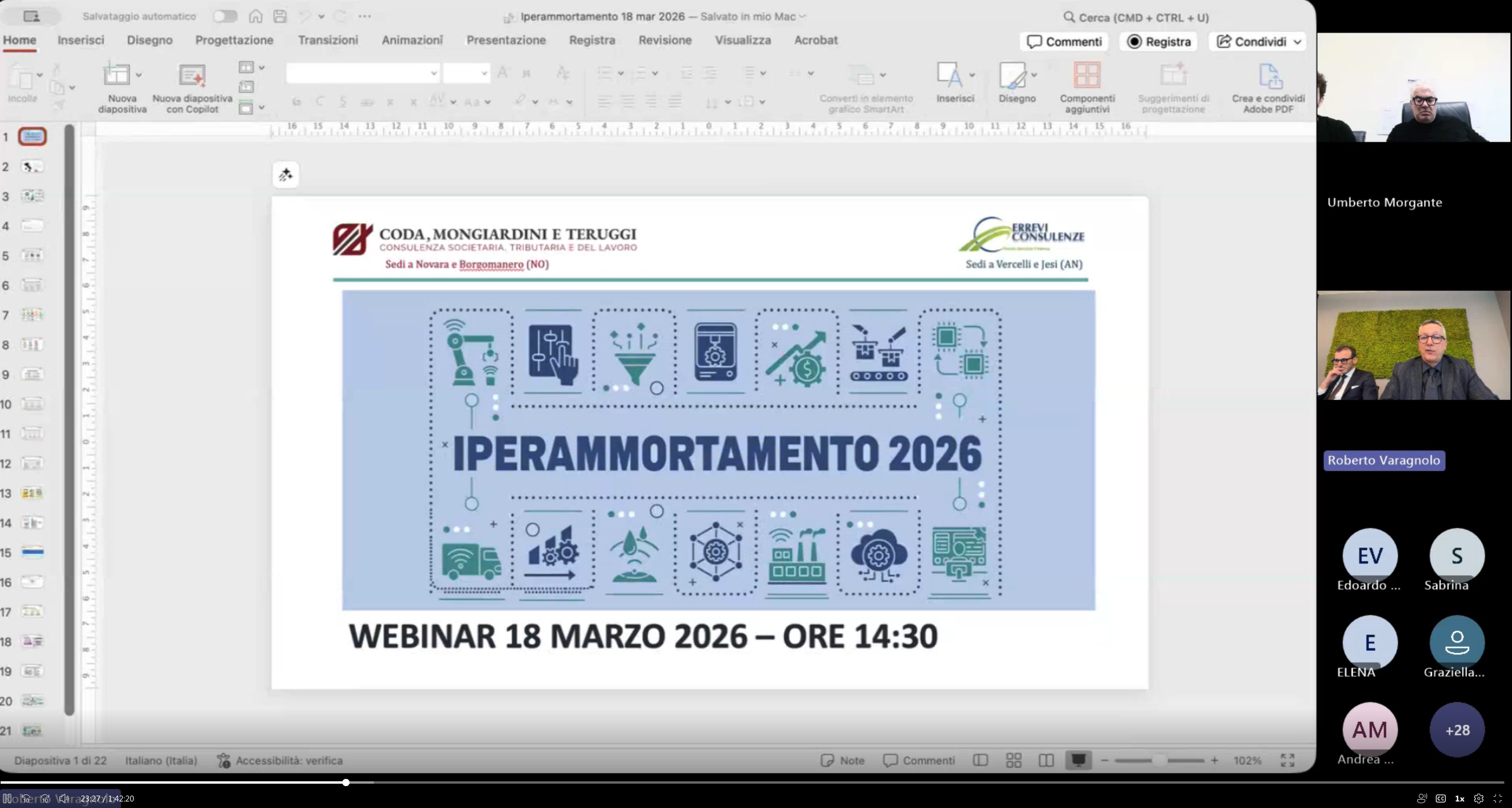Click the slide panel vertical scrollbar
Screen dimensions: 1512x808
(69, 419)
